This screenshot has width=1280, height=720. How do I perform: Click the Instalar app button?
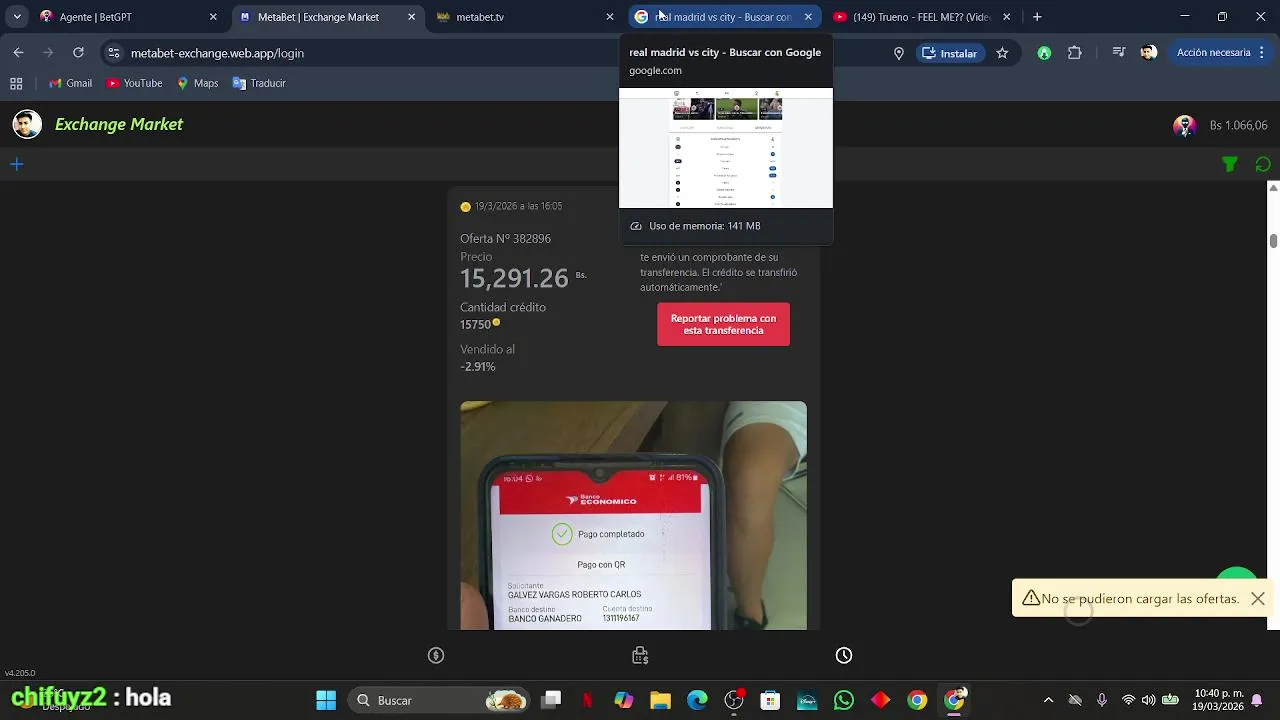click(950, 54)
